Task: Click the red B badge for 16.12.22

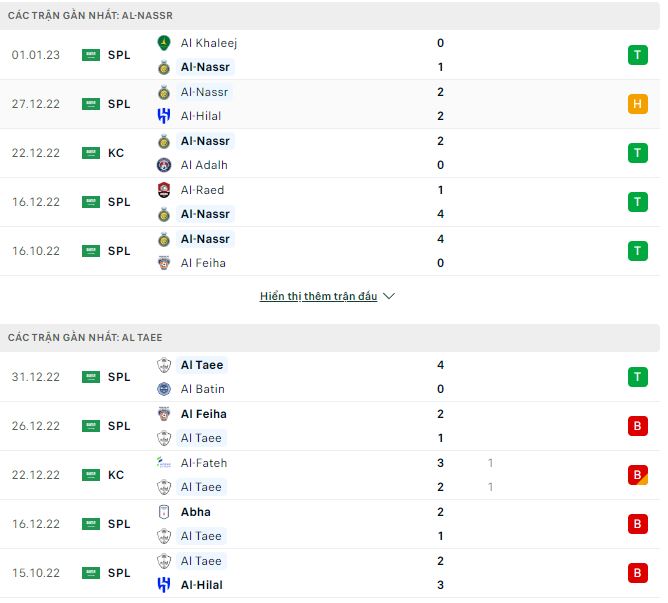Action: [x=637, y=524]
